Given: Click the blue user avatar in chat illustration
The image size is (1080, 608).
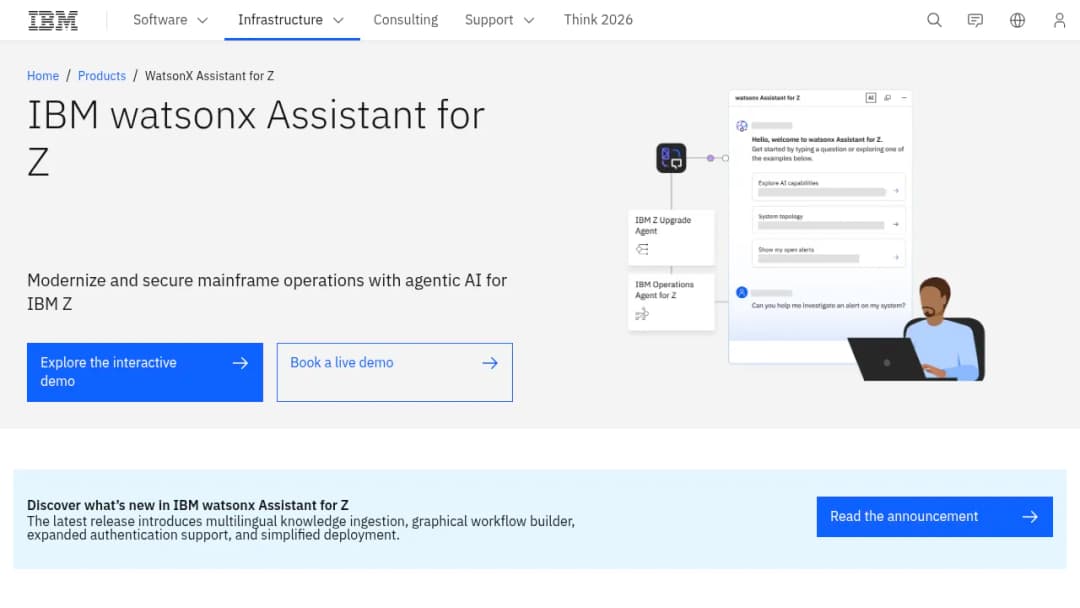Looking at the screenshot, I should tap(742, 292).
